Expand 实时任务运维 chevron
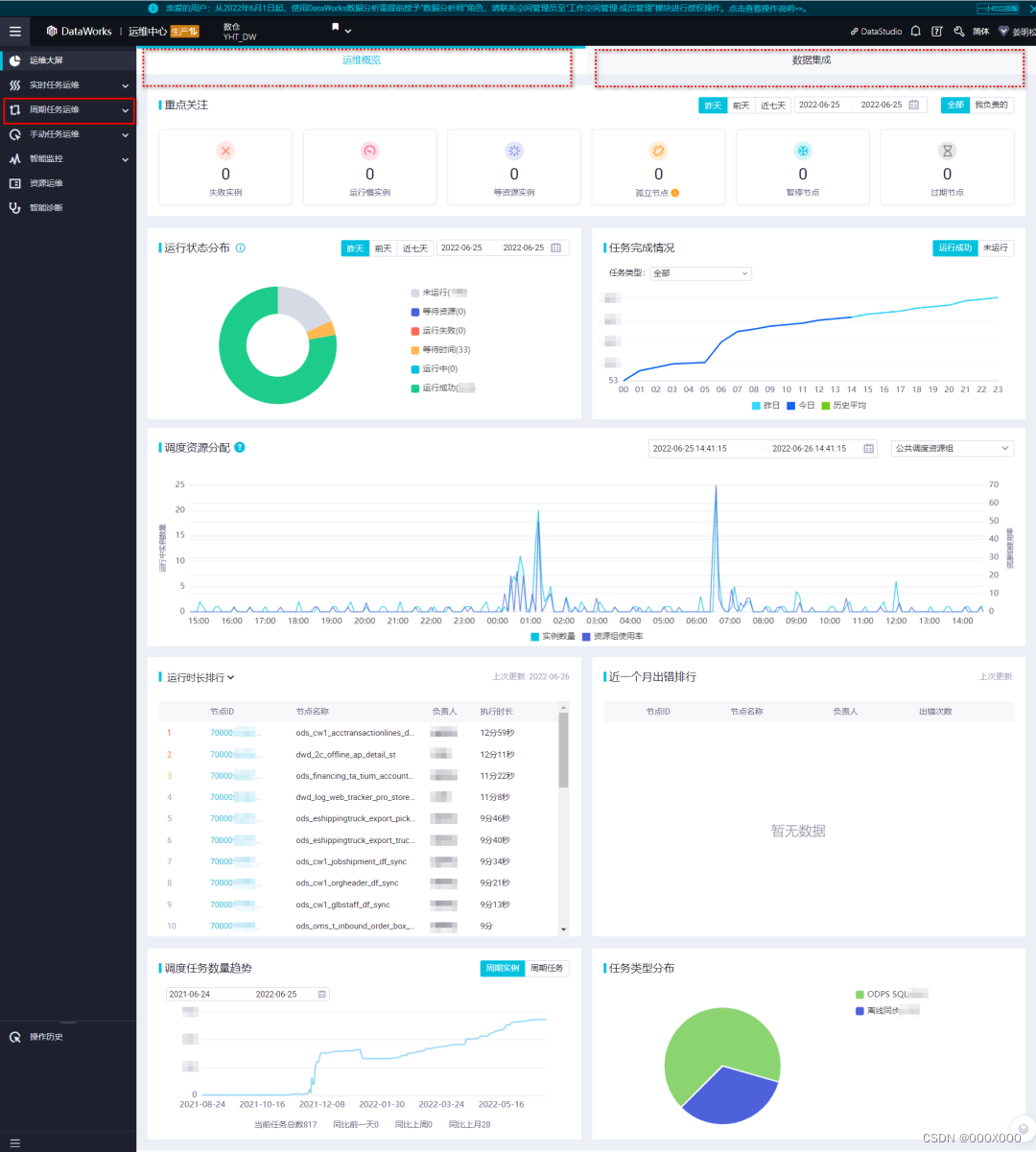Screen dimensions: 1036x1152 click(126, 85)
